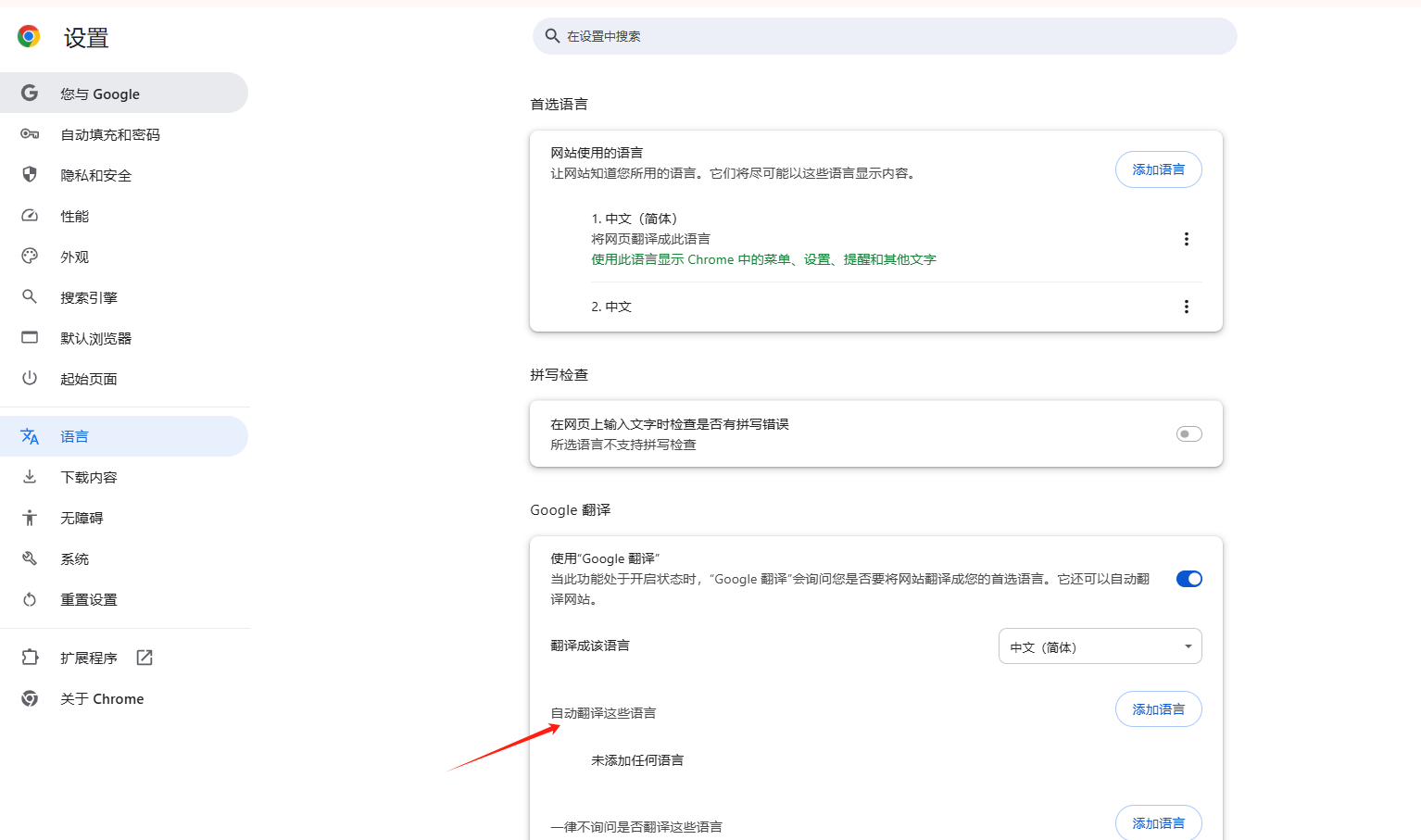Click the reset icon for 重置设置
This screenshot has width=1421, height=840.
pos(30,599)
